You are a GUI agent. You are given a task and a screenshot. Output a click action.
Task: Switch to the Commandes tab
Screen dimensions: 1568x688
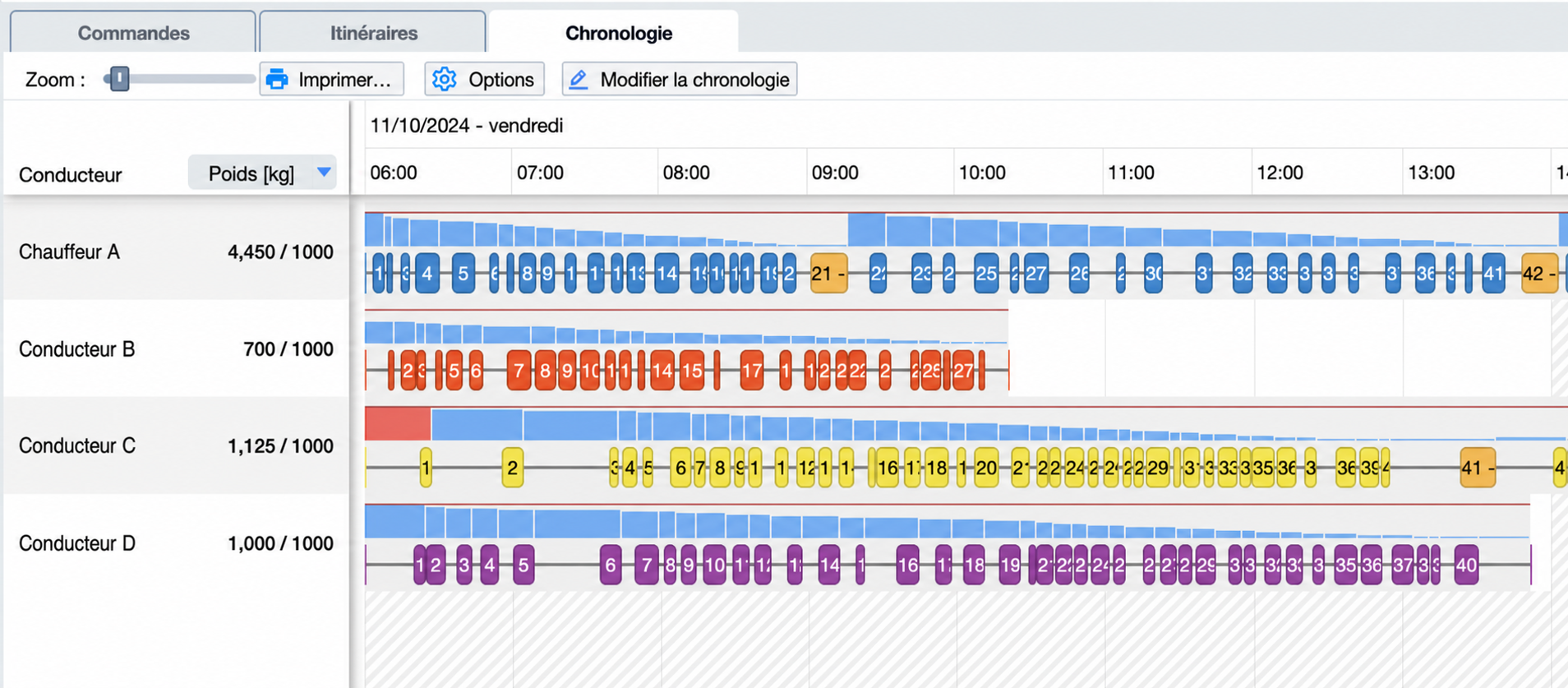pyautogui.click(x=133, y=33)
